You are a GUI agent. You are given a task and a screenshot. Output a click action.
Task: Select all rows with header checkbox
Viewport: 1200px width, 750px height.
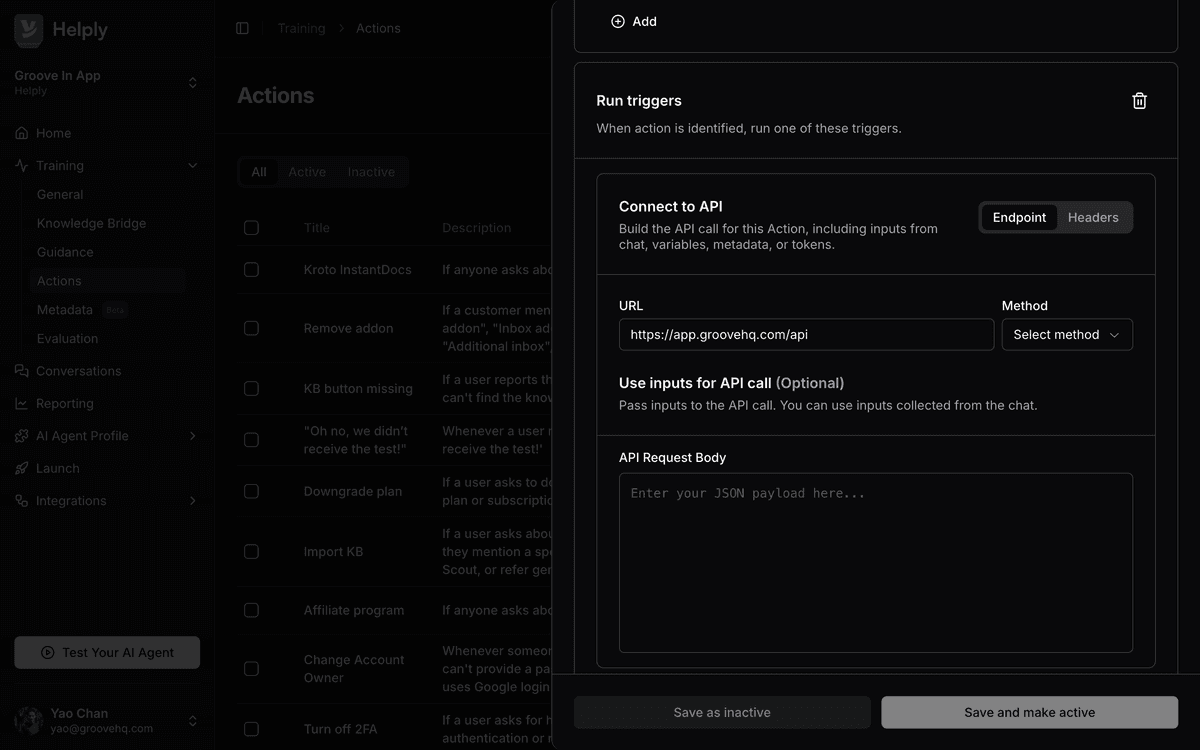pyautogui.click(x=251, y=228)
